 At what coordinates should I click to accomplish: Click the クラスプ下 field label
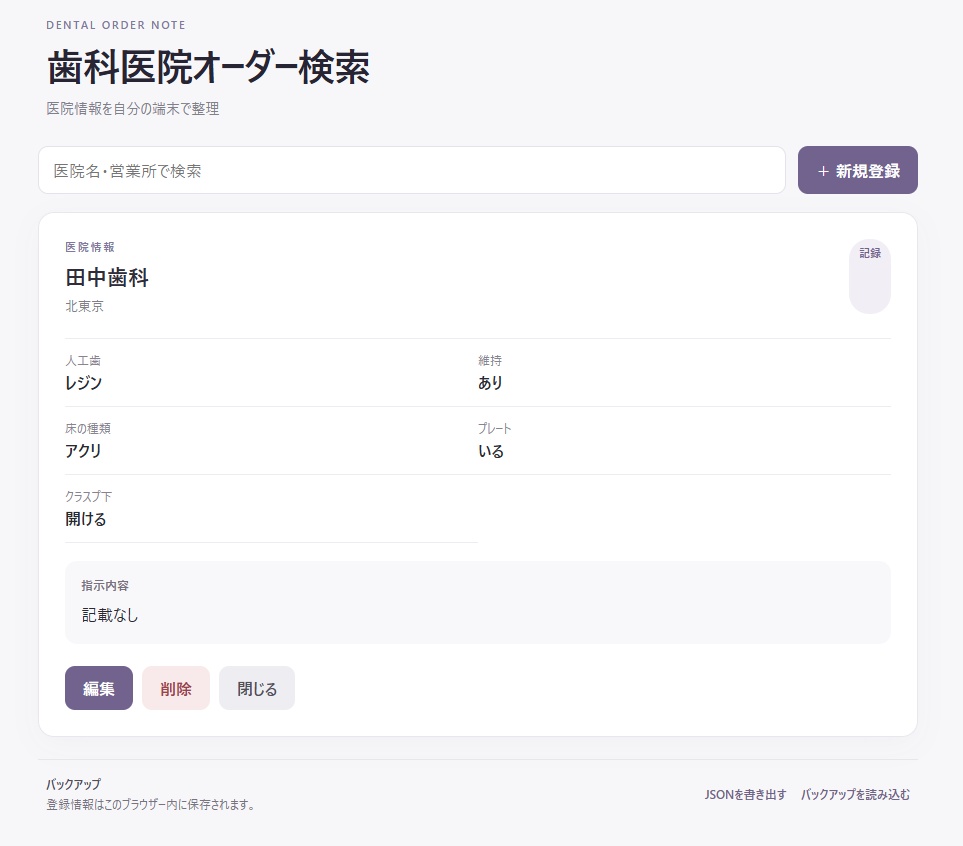[x=88, y=496]
